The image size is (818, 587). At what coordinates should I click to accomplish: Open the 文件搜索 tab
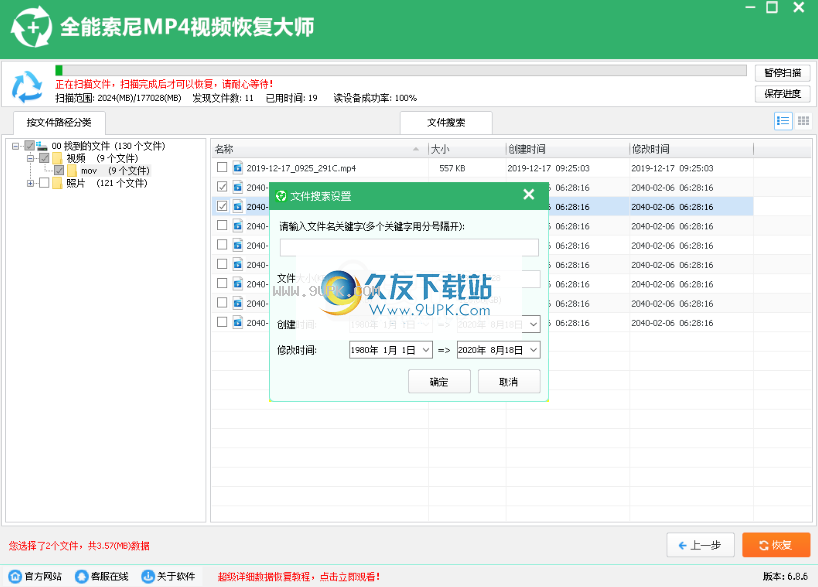pyautogui.click(x=446, y=123)
